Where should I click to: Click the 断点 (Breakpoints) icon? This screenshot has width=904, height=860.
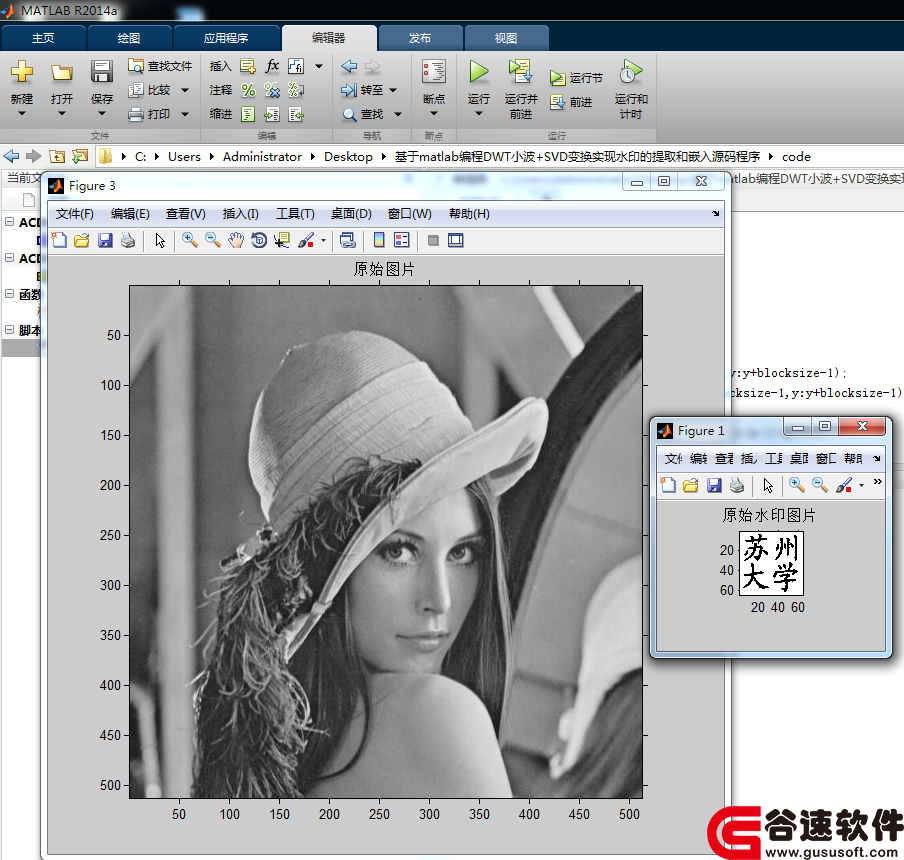pos(434,72)
